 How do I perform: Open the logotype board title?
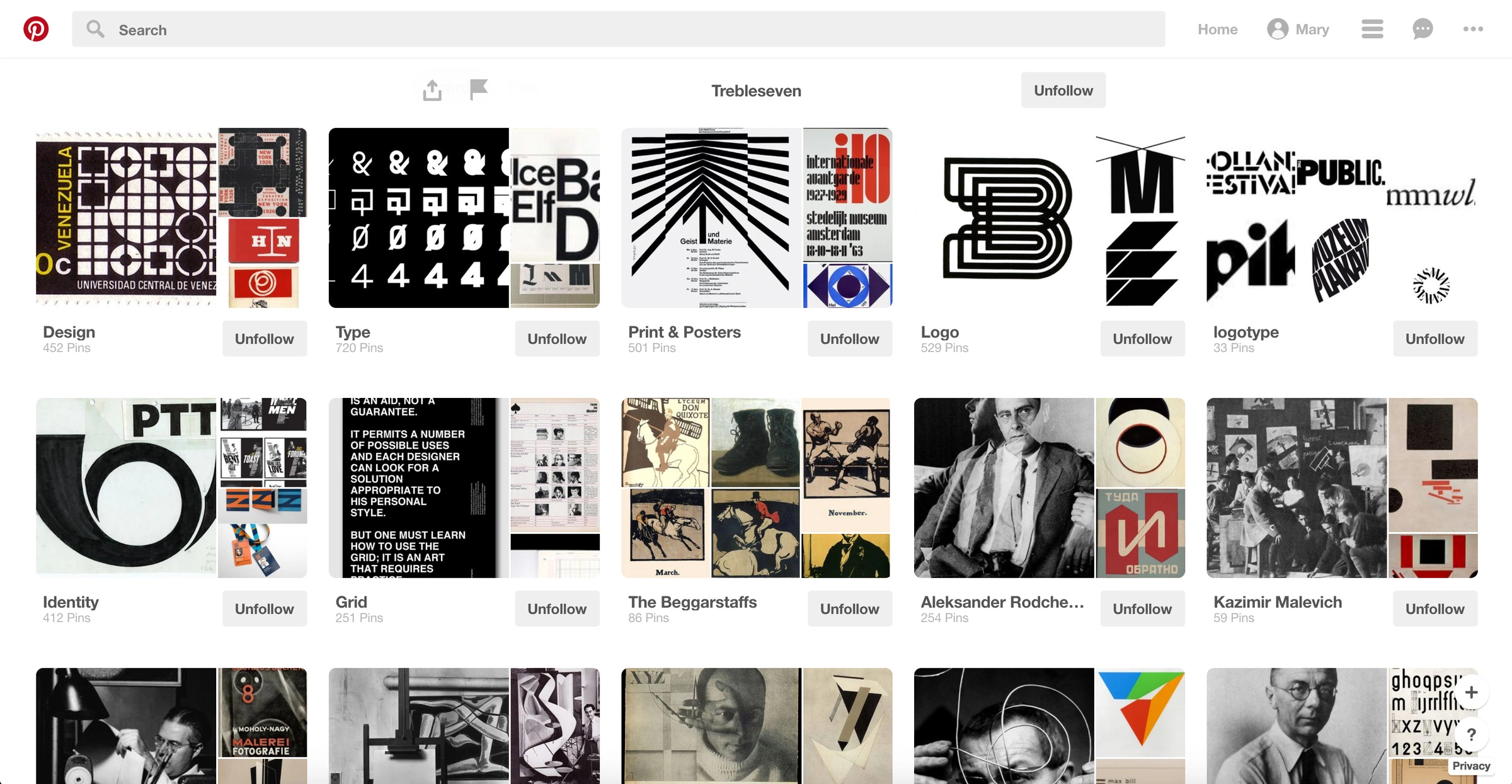(1246, 332)
